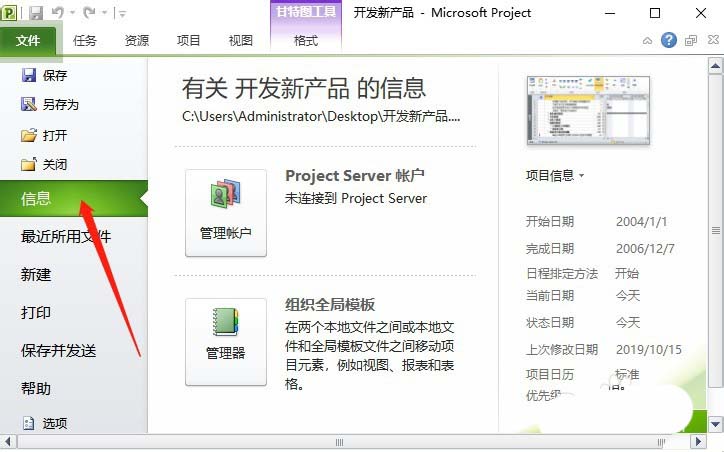Screen dimensions: 724x452
Task: Switch to the 资源 ribbon tab
Action: pyautogui.click(x=137, y=41)
